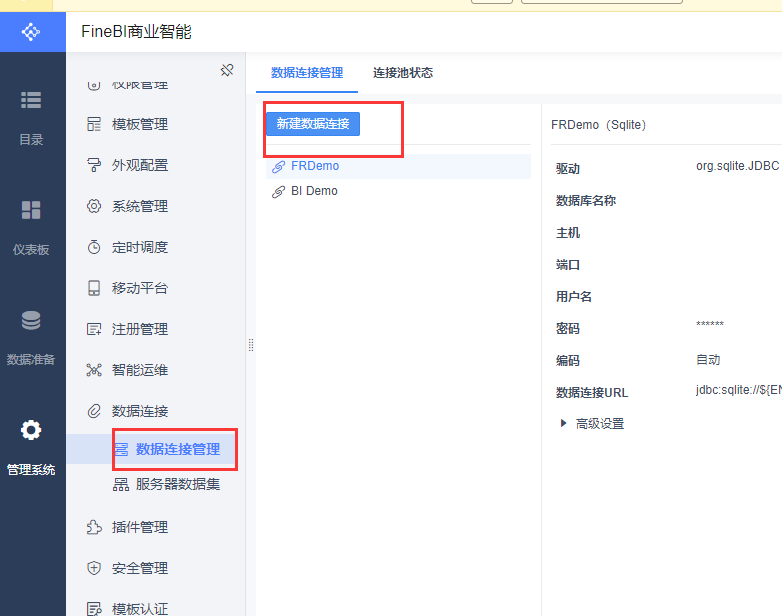
Task: Click the org.sqlite.JDBC driver value
Action: pos(738,166)
